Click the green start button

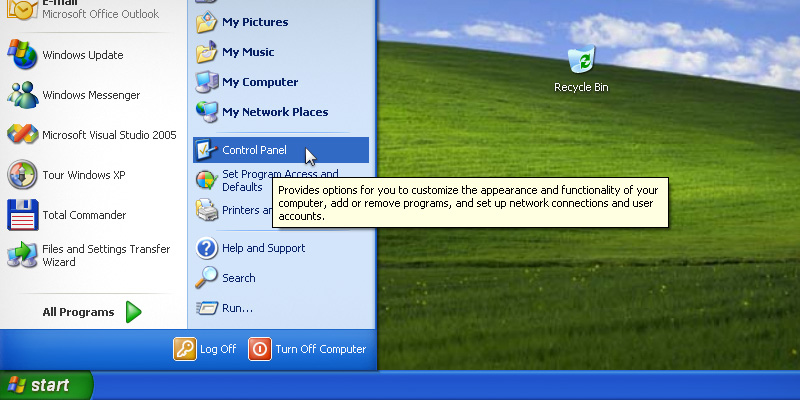point(45,385)
